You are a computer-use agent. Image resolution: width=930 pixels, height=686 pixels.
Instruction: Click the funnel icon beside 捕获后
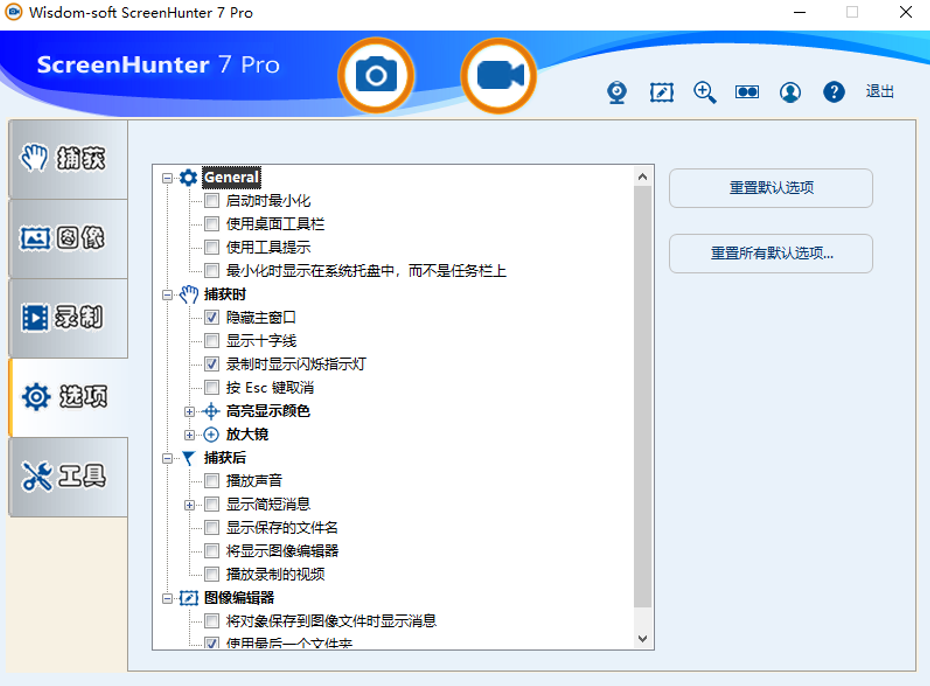(189, 458)
